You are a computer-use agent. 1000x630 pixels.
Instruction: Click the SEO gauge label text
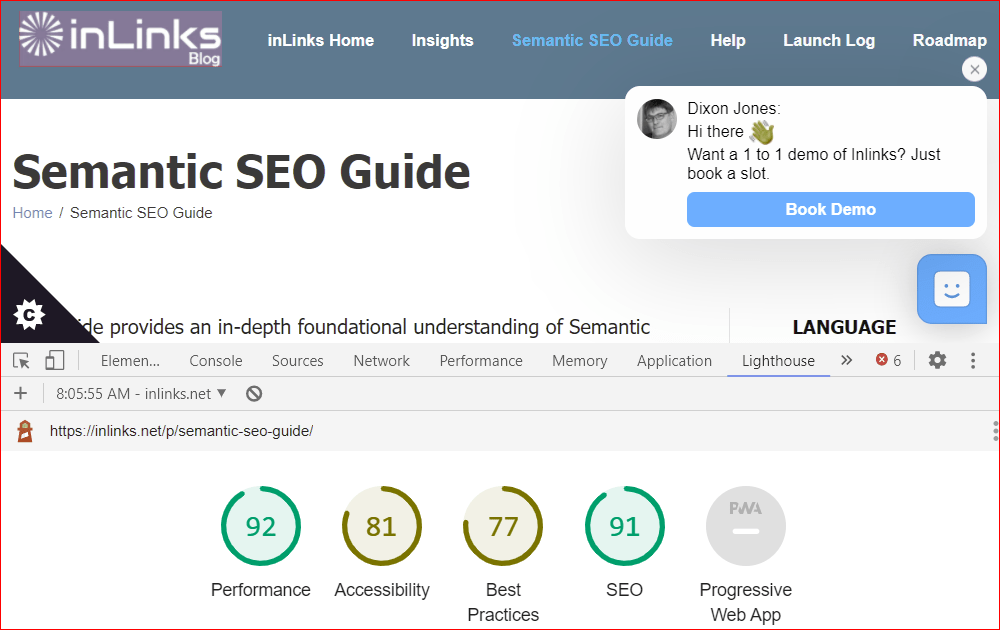click(624, 590)
